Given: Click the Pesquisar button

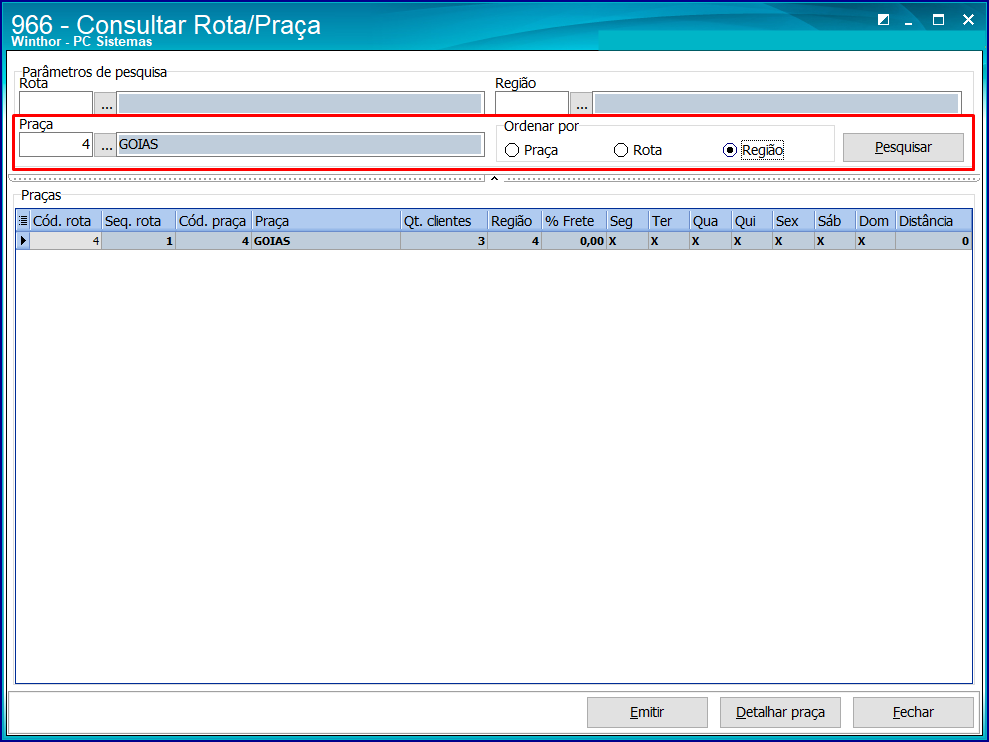Looking at the screenshot, I should 903,147.
